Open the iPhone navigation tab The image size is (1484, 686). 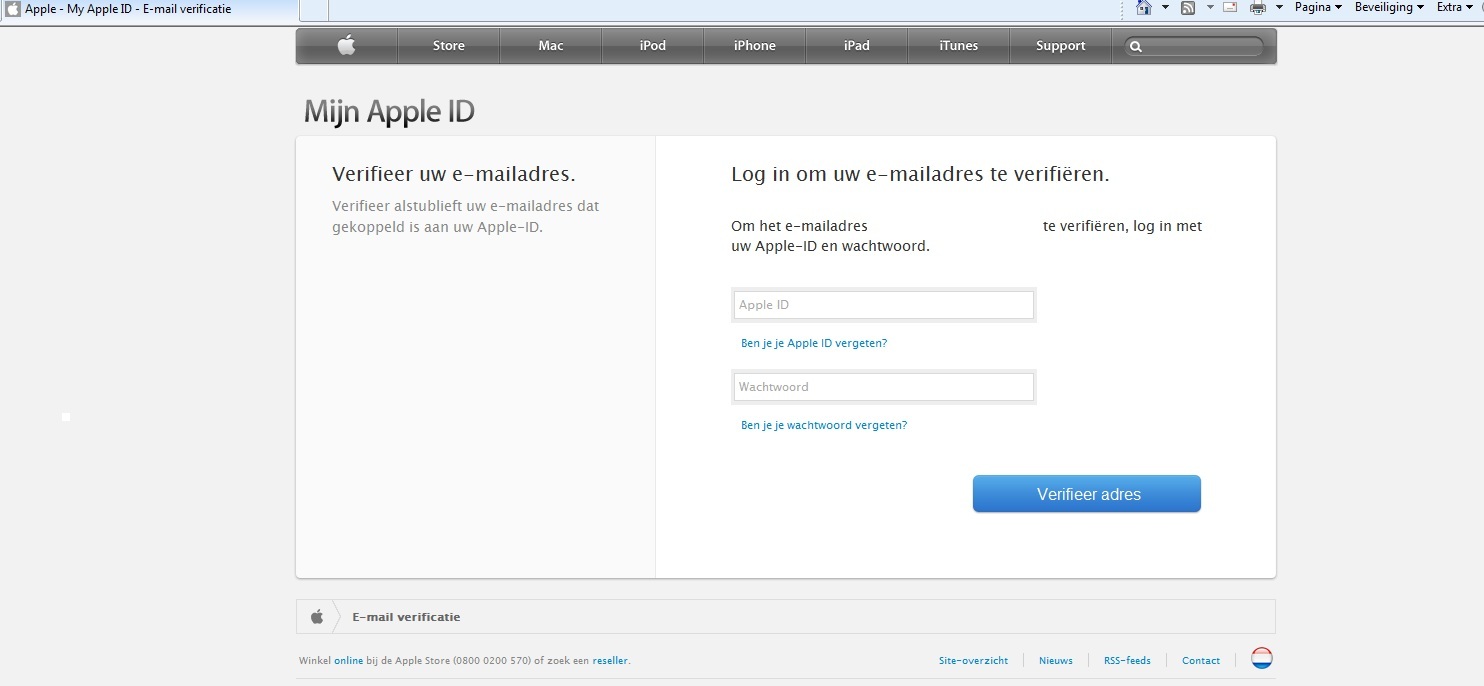(755, 46)
